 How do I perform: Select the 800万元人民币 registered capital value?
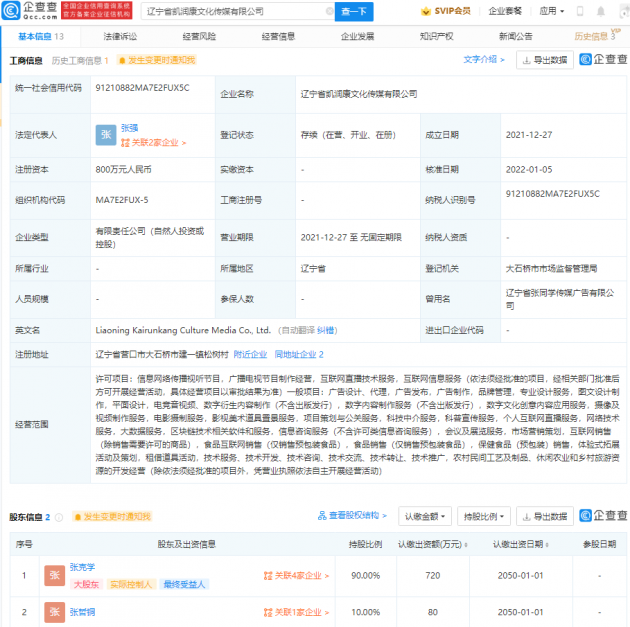pyautogui.click(x=123, y=170)
